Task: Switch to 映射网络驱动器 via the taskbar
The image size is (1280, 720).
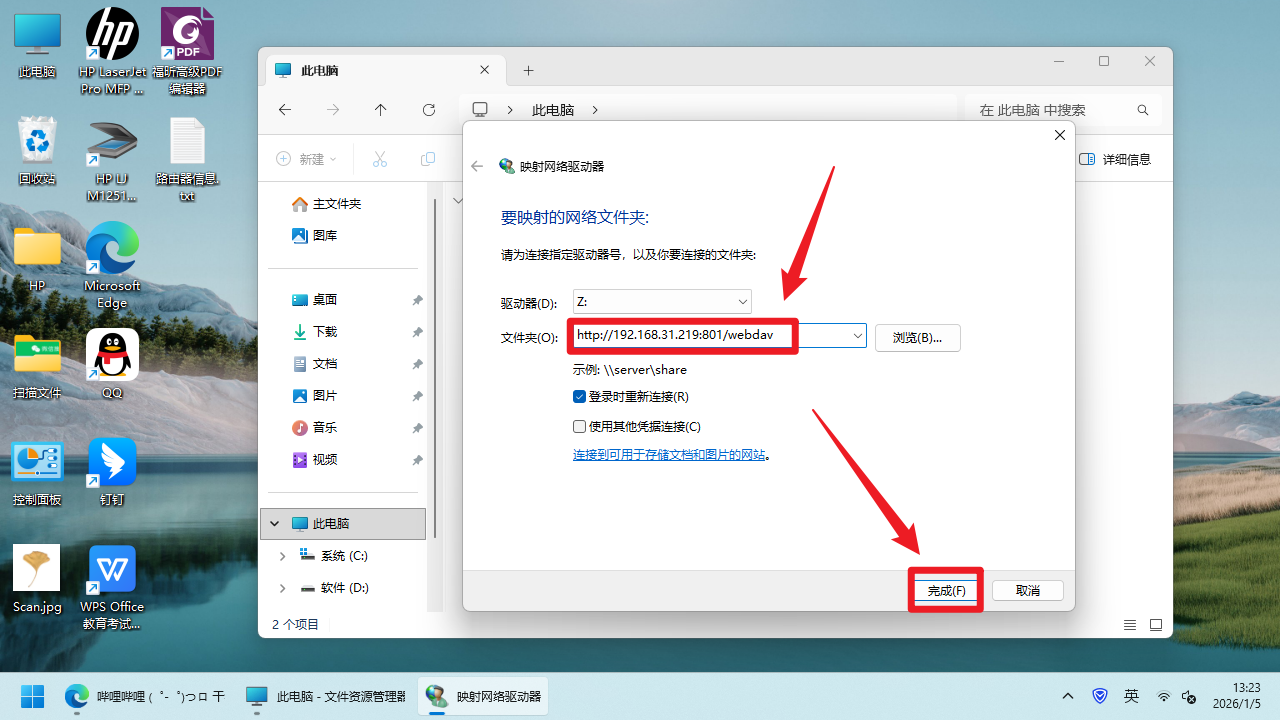Action: click(x=482, y=696)
